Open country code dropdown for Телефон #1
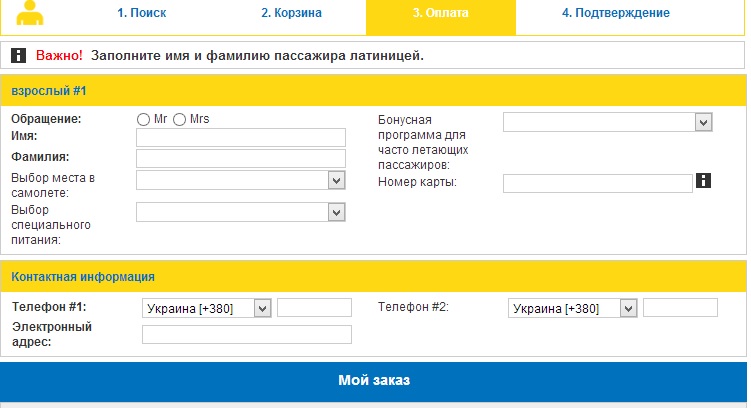This screenshot has height=408, width=751. tap(207, 308)
